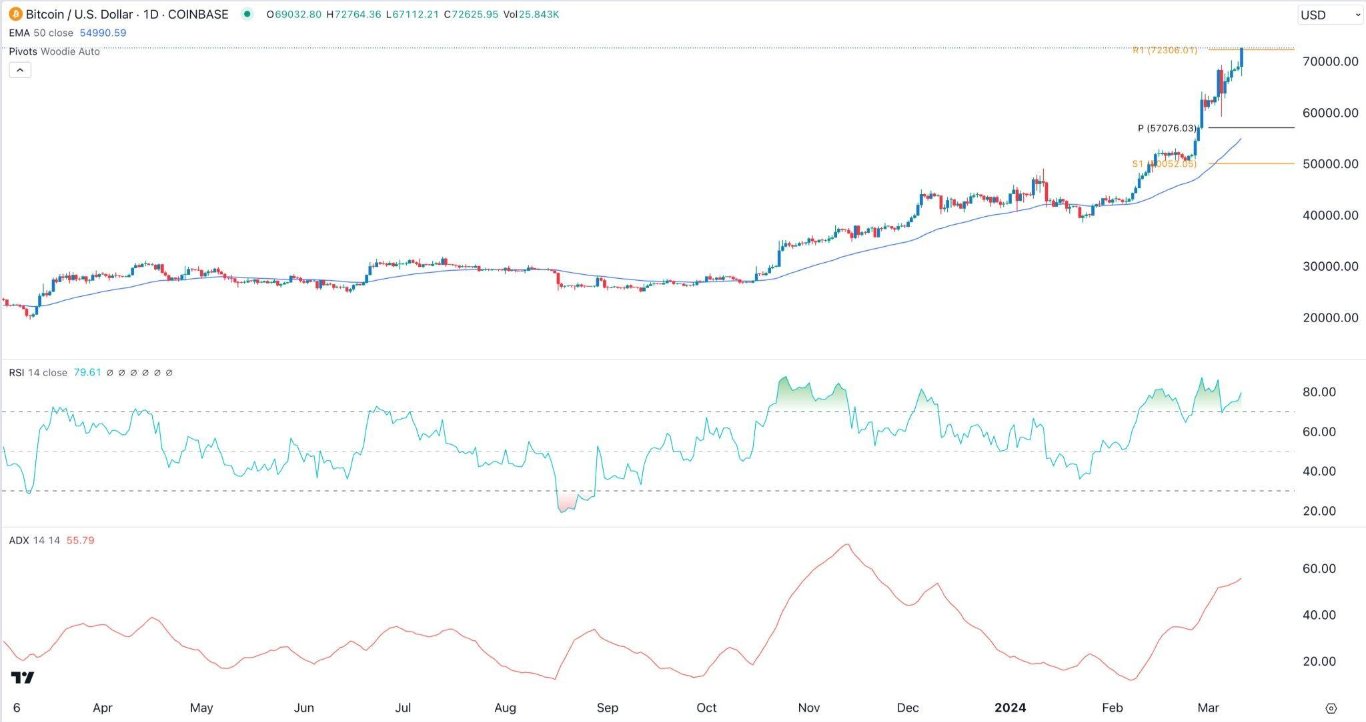Click the RSI axis 60.00 label

(x=1321, y=432)
